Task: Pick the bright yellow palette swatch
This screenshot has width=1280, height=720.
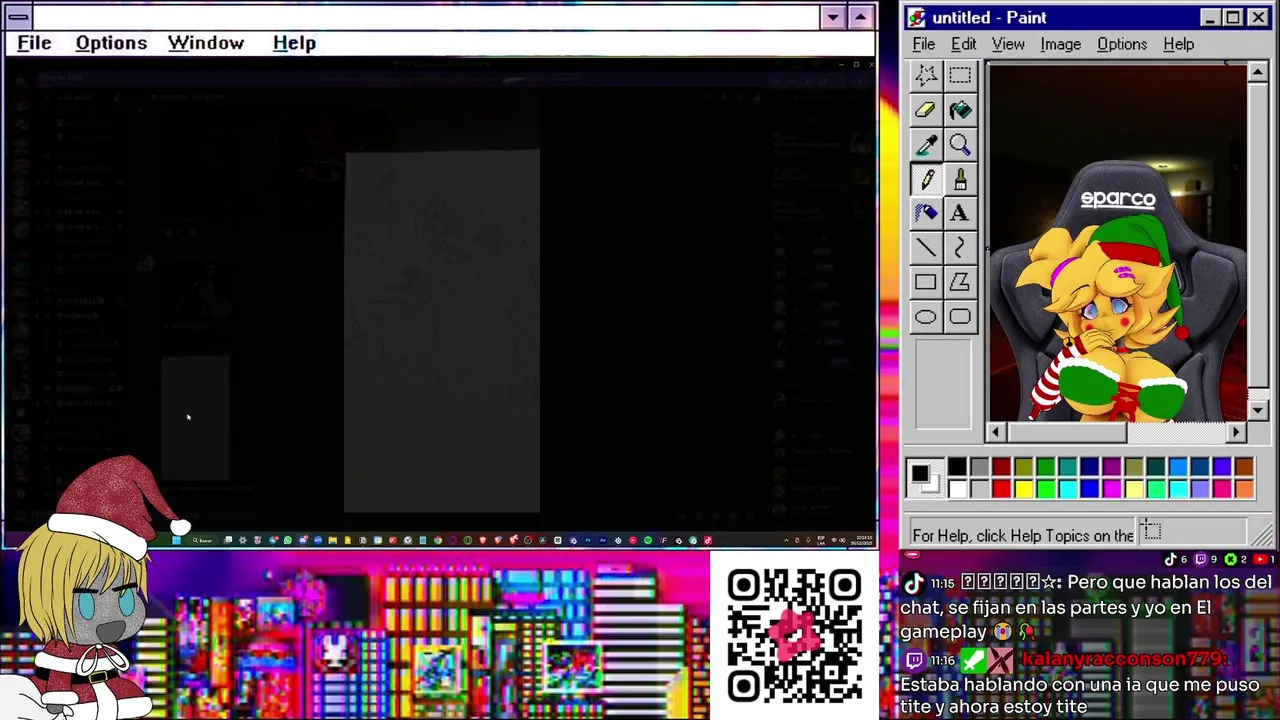Action: [1023, 488]
